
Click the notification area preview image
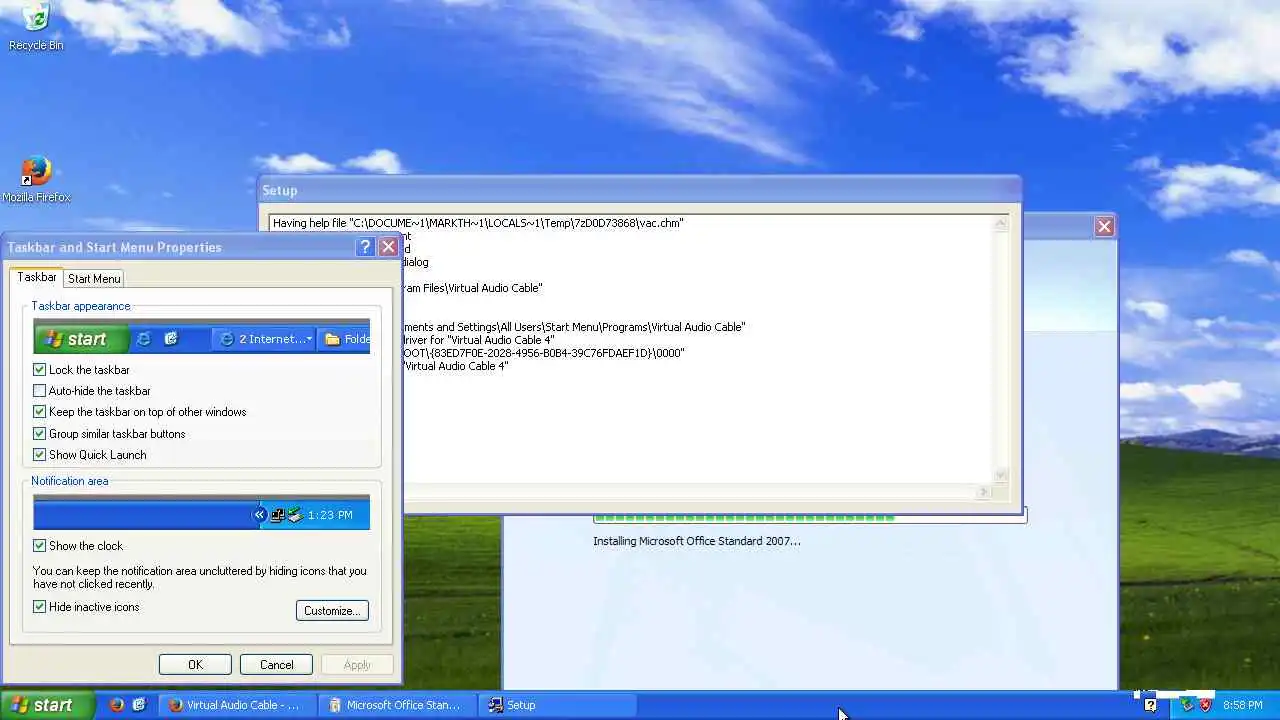pos(201,512)
